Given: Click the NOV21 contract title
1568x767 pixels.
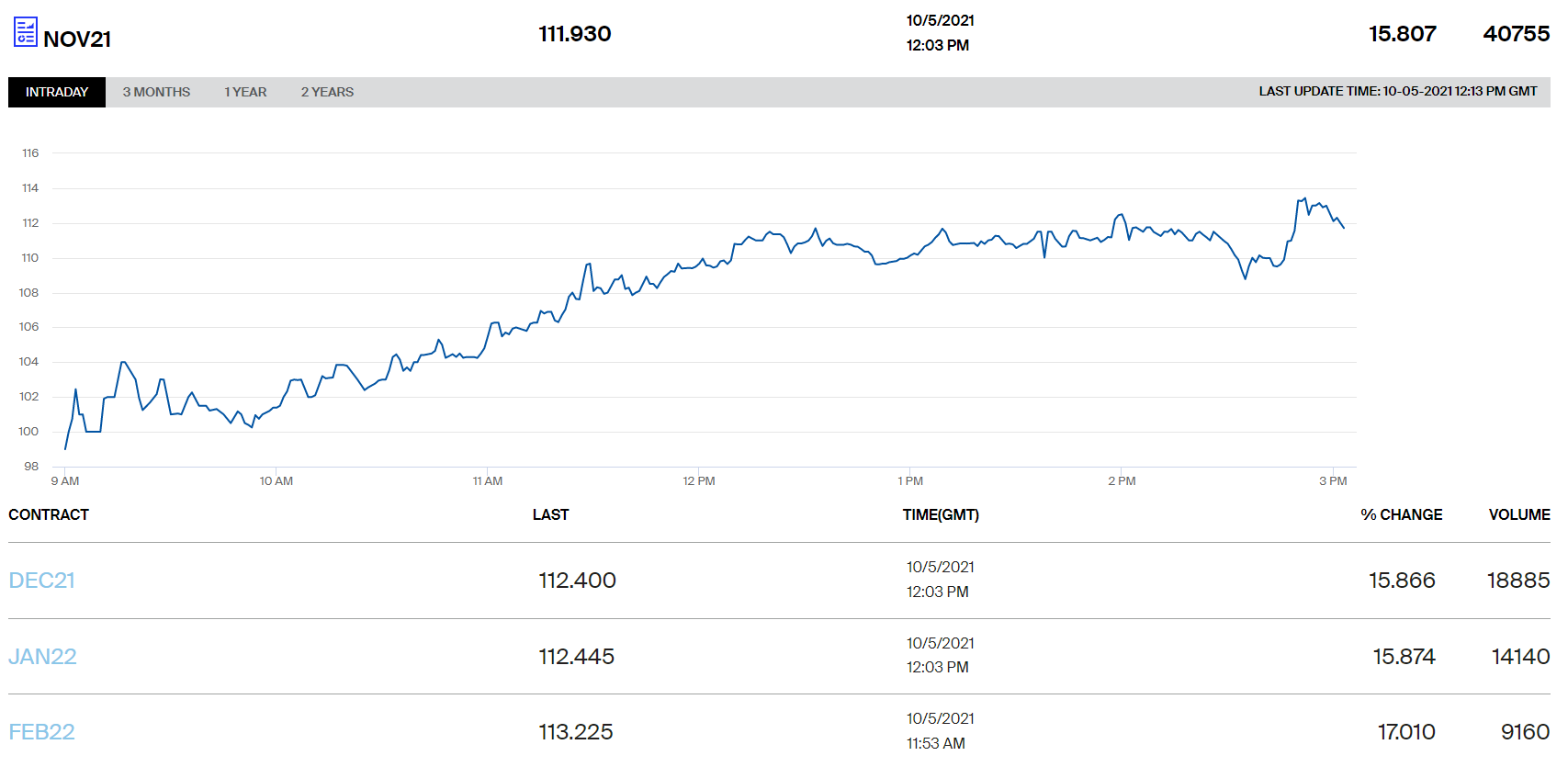Looking at the screenshot, I should click(77, 39).
